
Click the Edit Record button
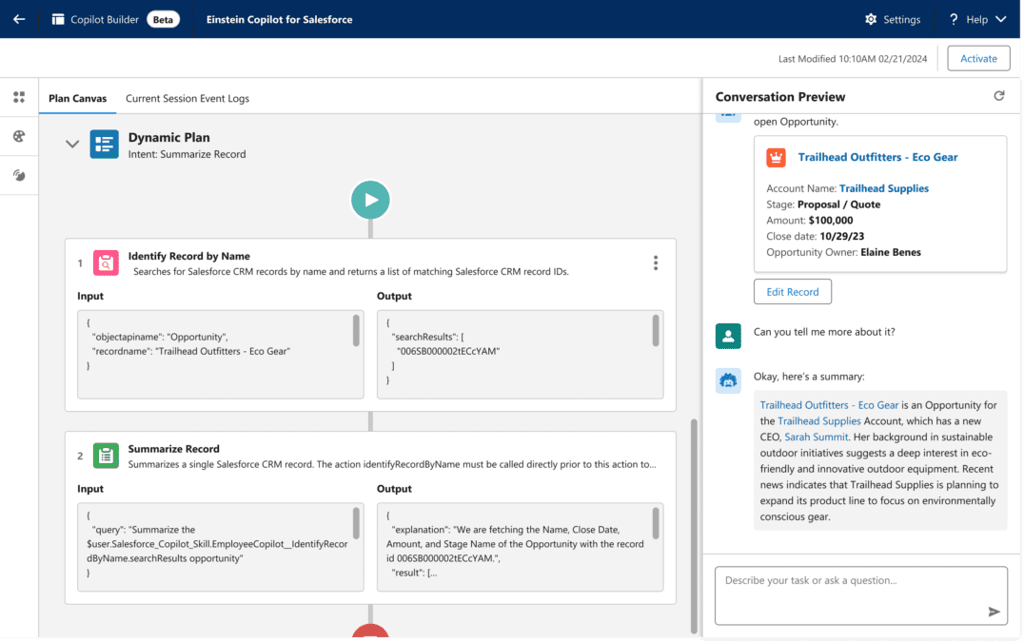tap(792, 291)
